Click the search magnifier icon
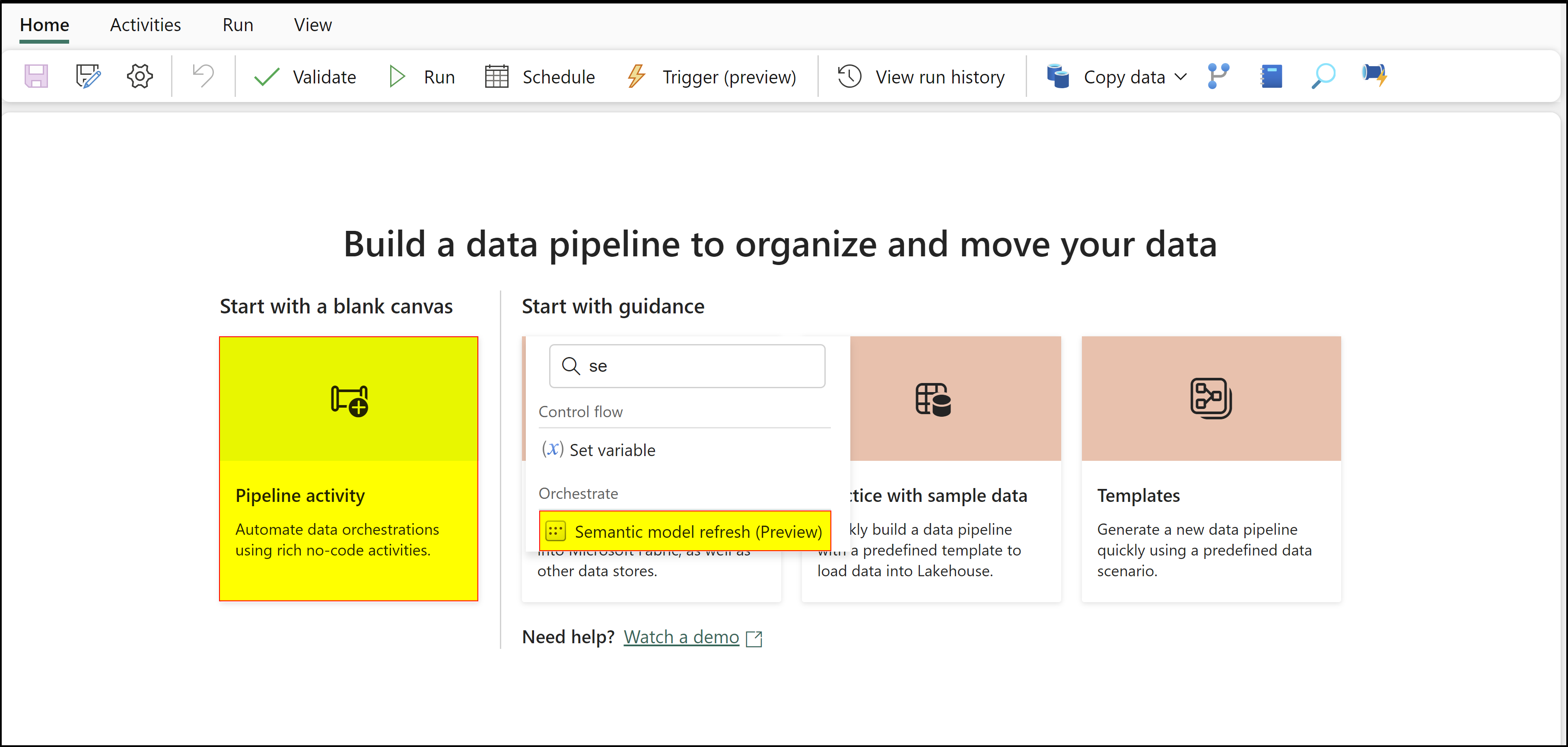1568x747 pixels. click(x=1322, y=76)
